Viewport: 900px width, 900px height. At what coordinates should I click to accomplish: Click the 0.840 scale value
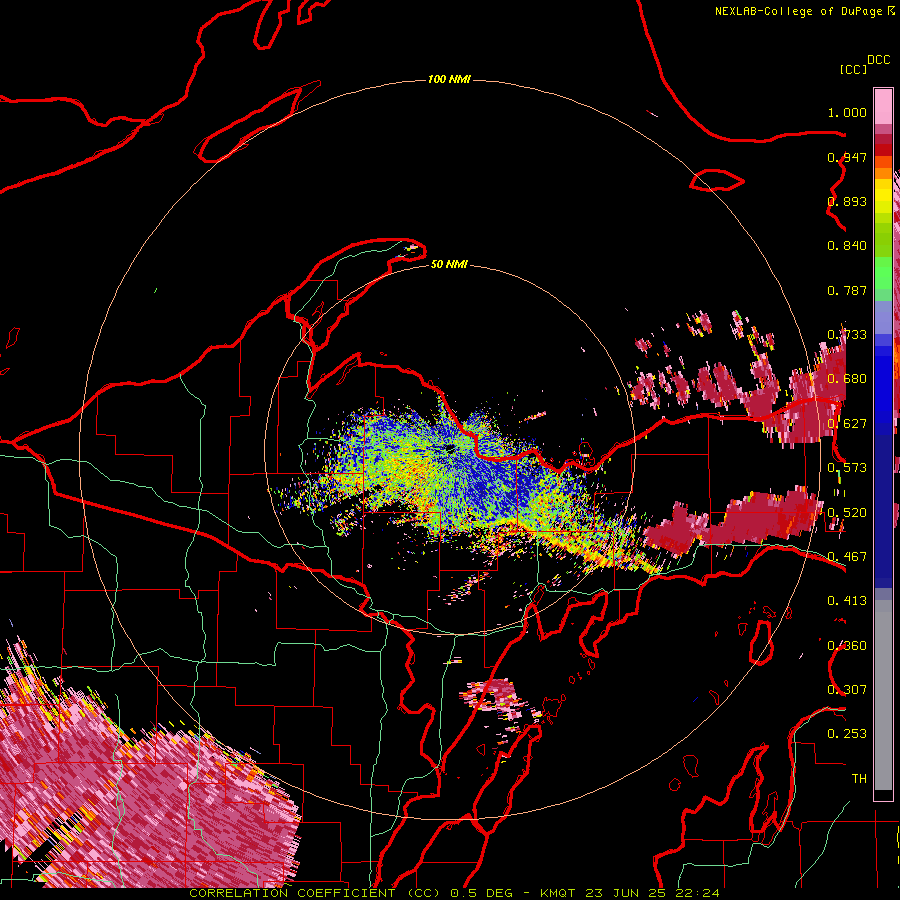click(x=847, y=246)
